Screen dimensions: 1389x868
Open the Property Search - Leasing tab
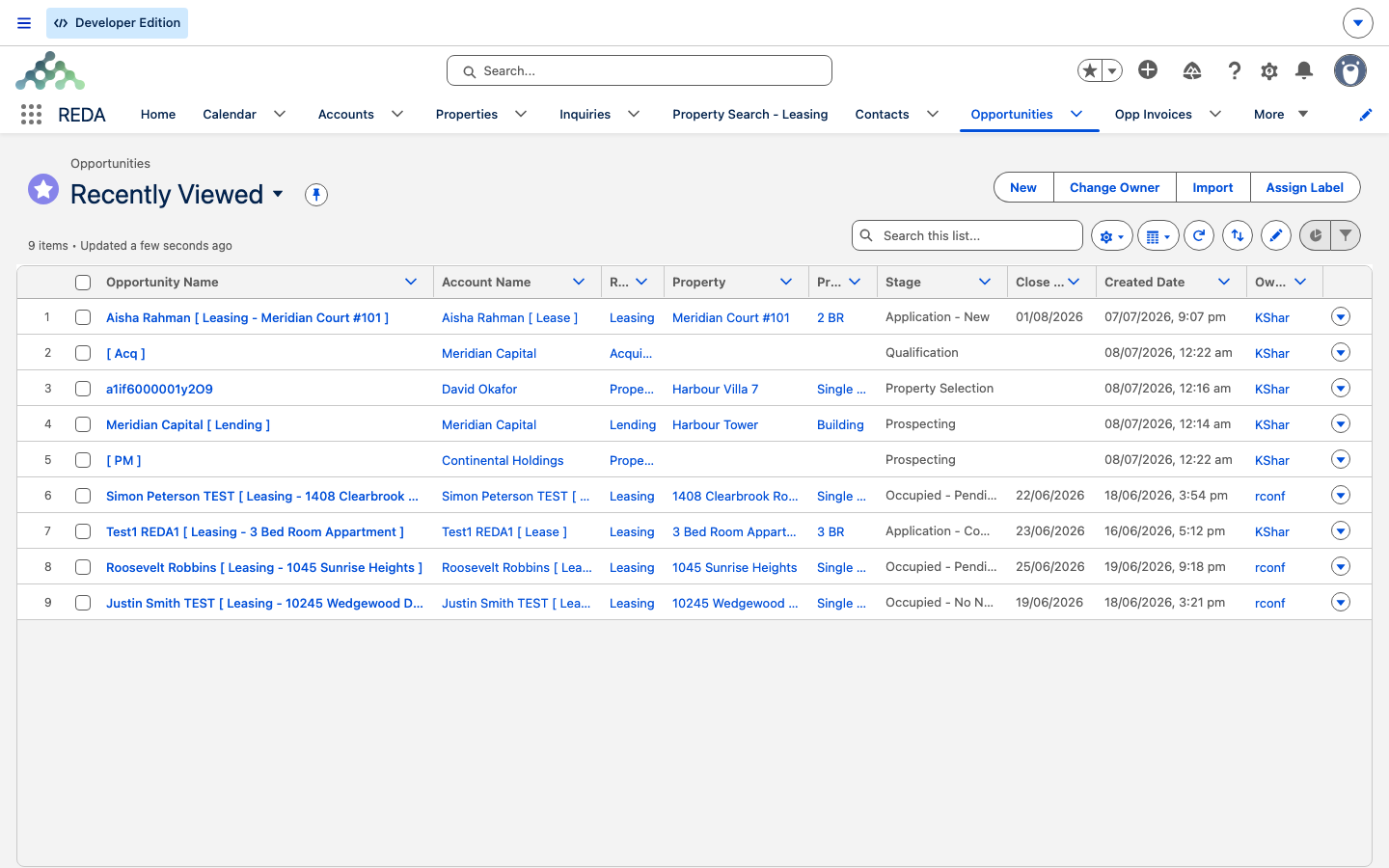click(750, 114)
